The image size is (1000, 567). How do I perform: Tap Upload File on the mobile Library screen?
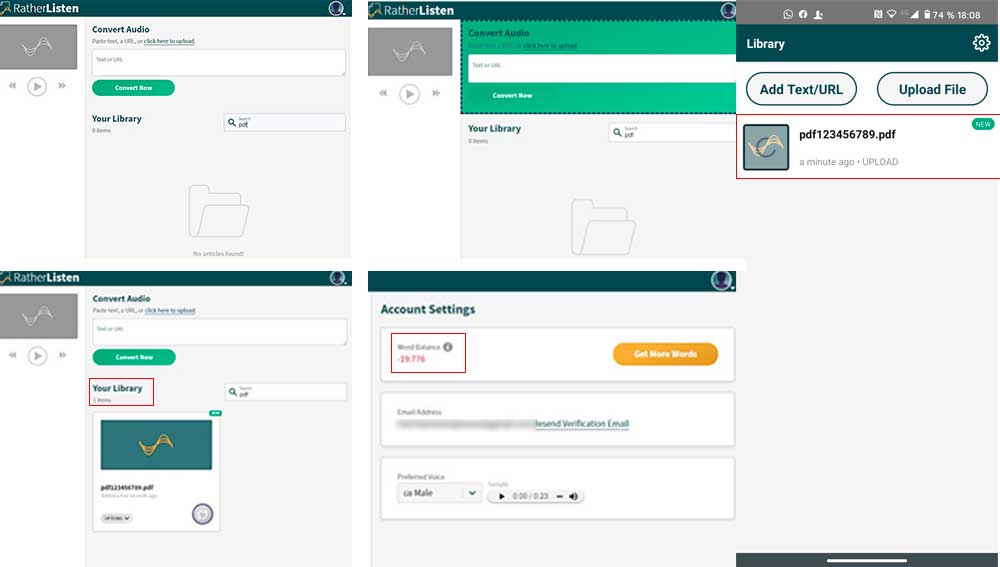click(932, 89)
